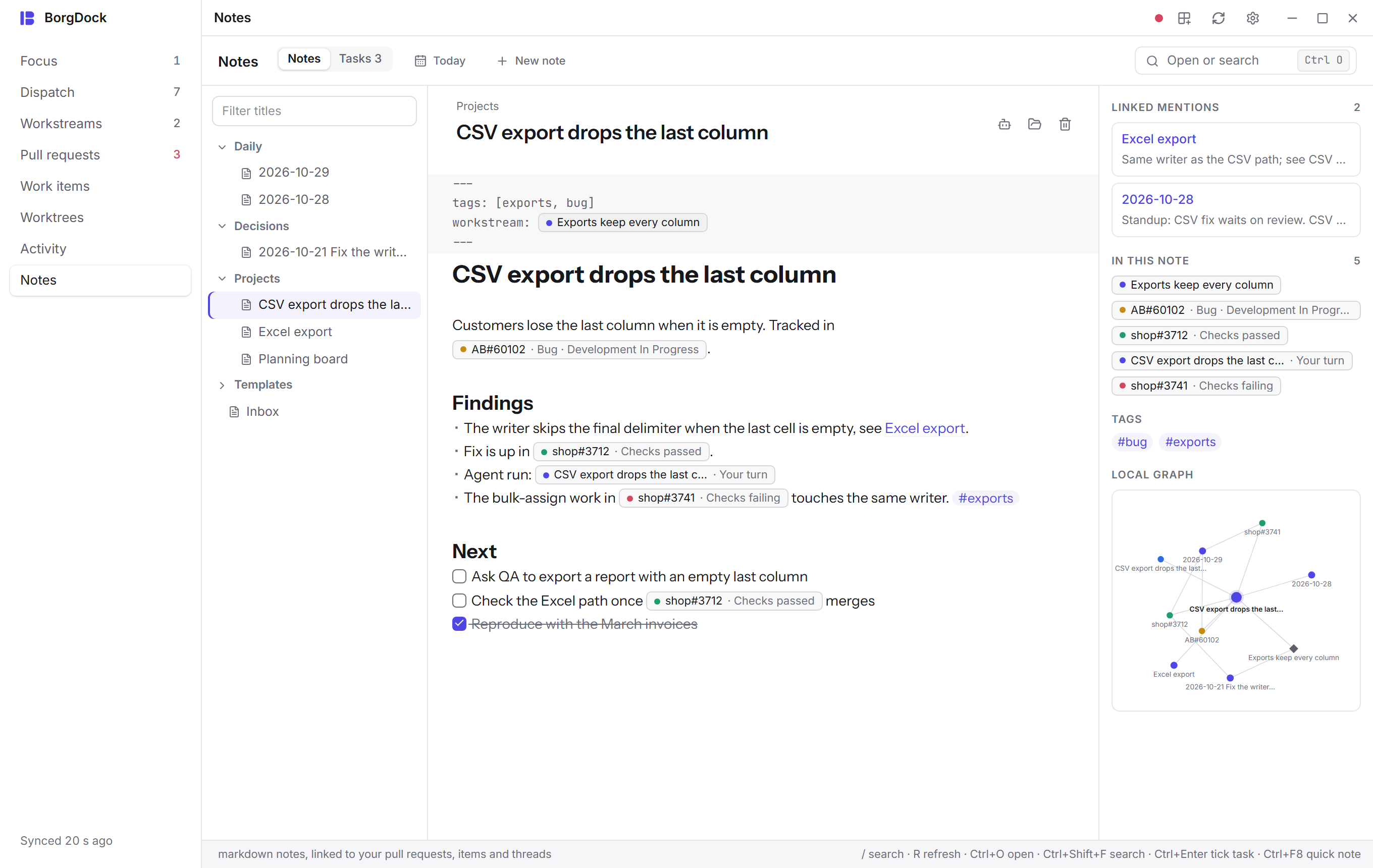Click shop#3741 Checks failing chip in sidebar
The width and height of the screenshot is (1373, 868).
tap(1196, 386)
